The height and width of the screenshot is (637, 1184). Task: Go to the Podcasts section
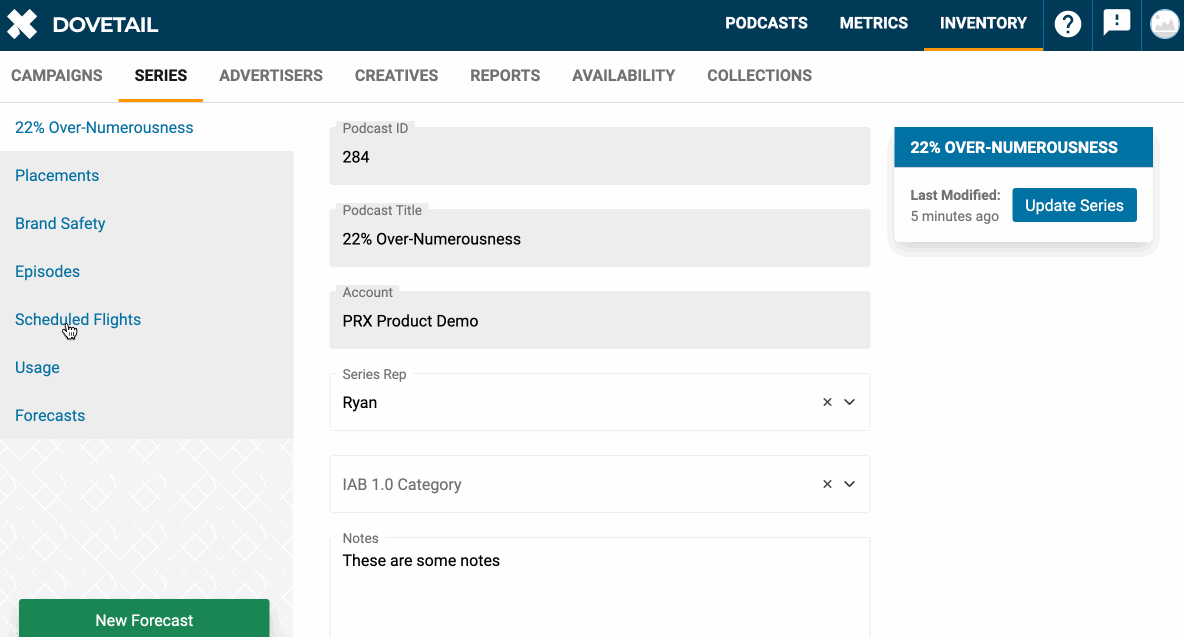(766, 23)
